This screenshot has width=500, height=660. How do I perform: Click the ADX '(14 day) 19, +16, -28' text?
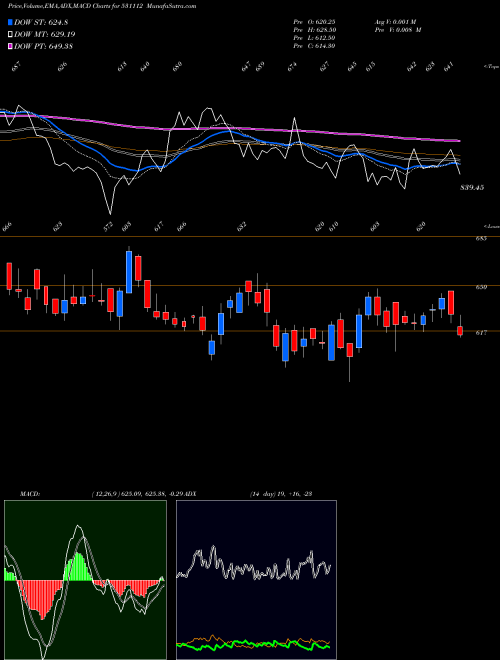coord(281,494)
